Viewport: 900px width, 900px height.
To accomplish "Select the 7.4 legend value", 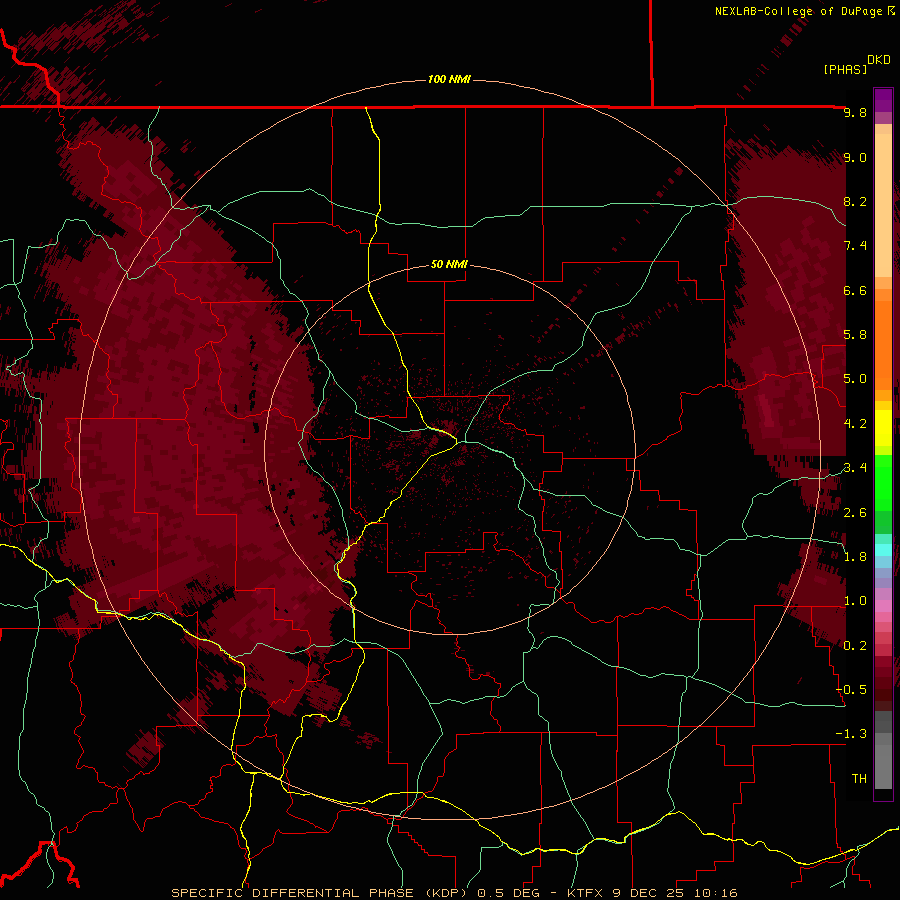I will (855, 246).
